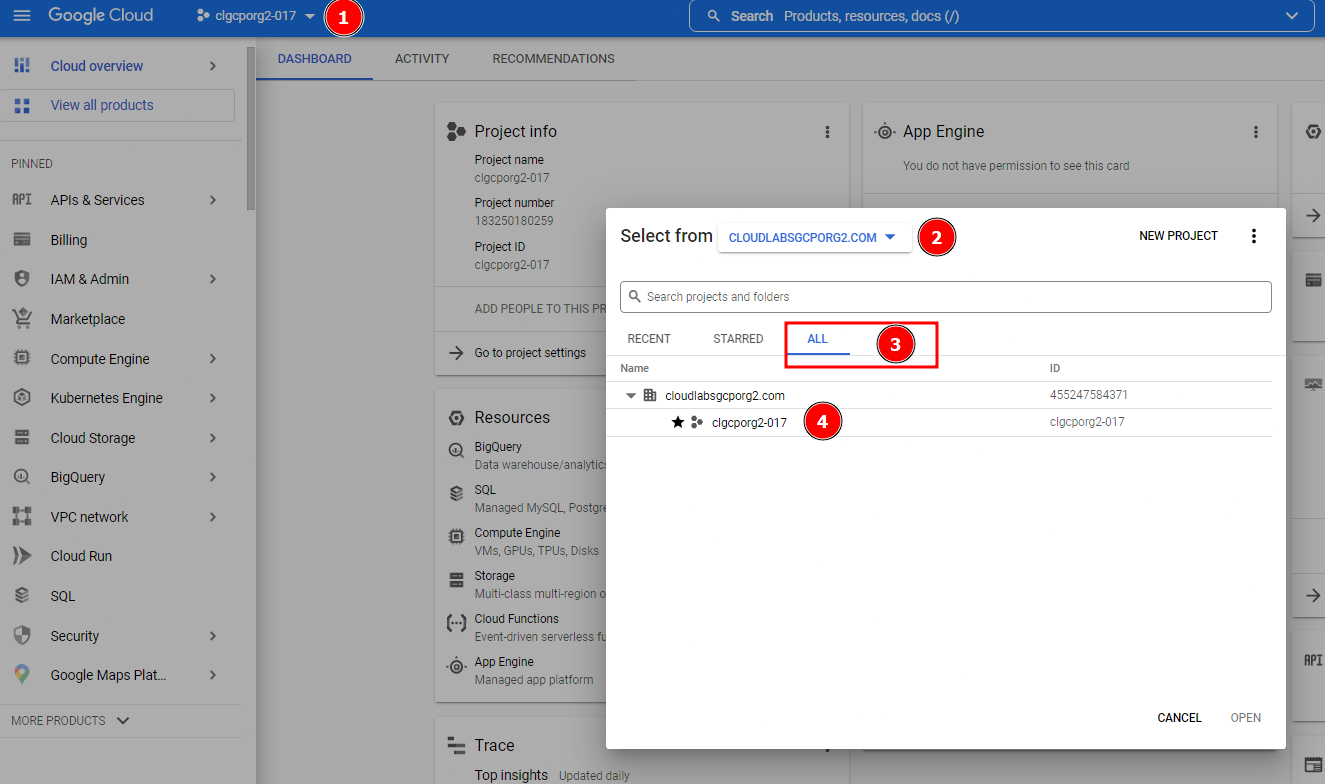Screen dimensions: 1325x784
Task: Open the hamburger navigation menu
Action: point(22,16)
